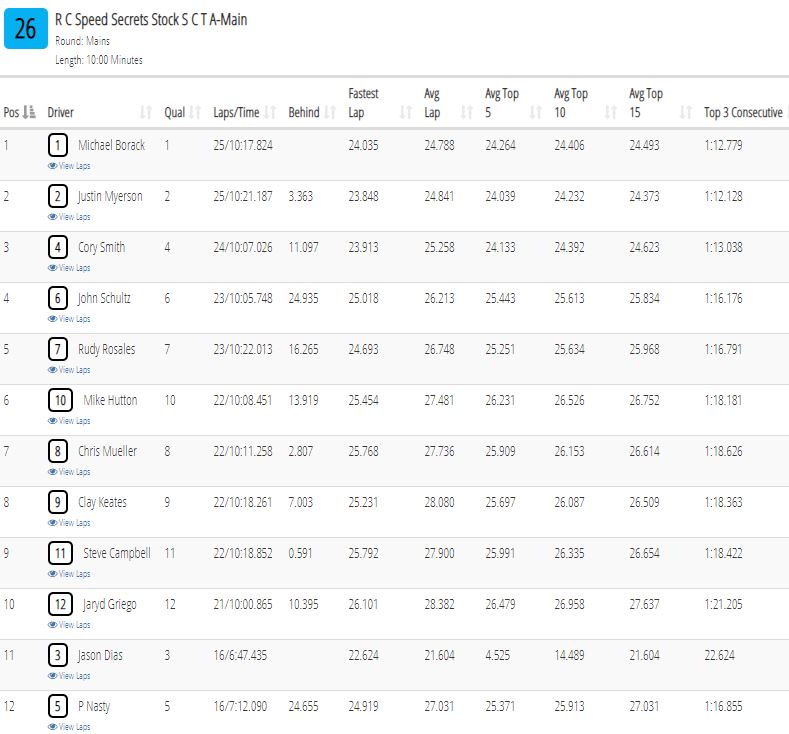Click the Avg Top 5 sort arrows
Image resolution: width=789 pixels, height=734 pixels.
pyautogui.click(x=536, y=112)
